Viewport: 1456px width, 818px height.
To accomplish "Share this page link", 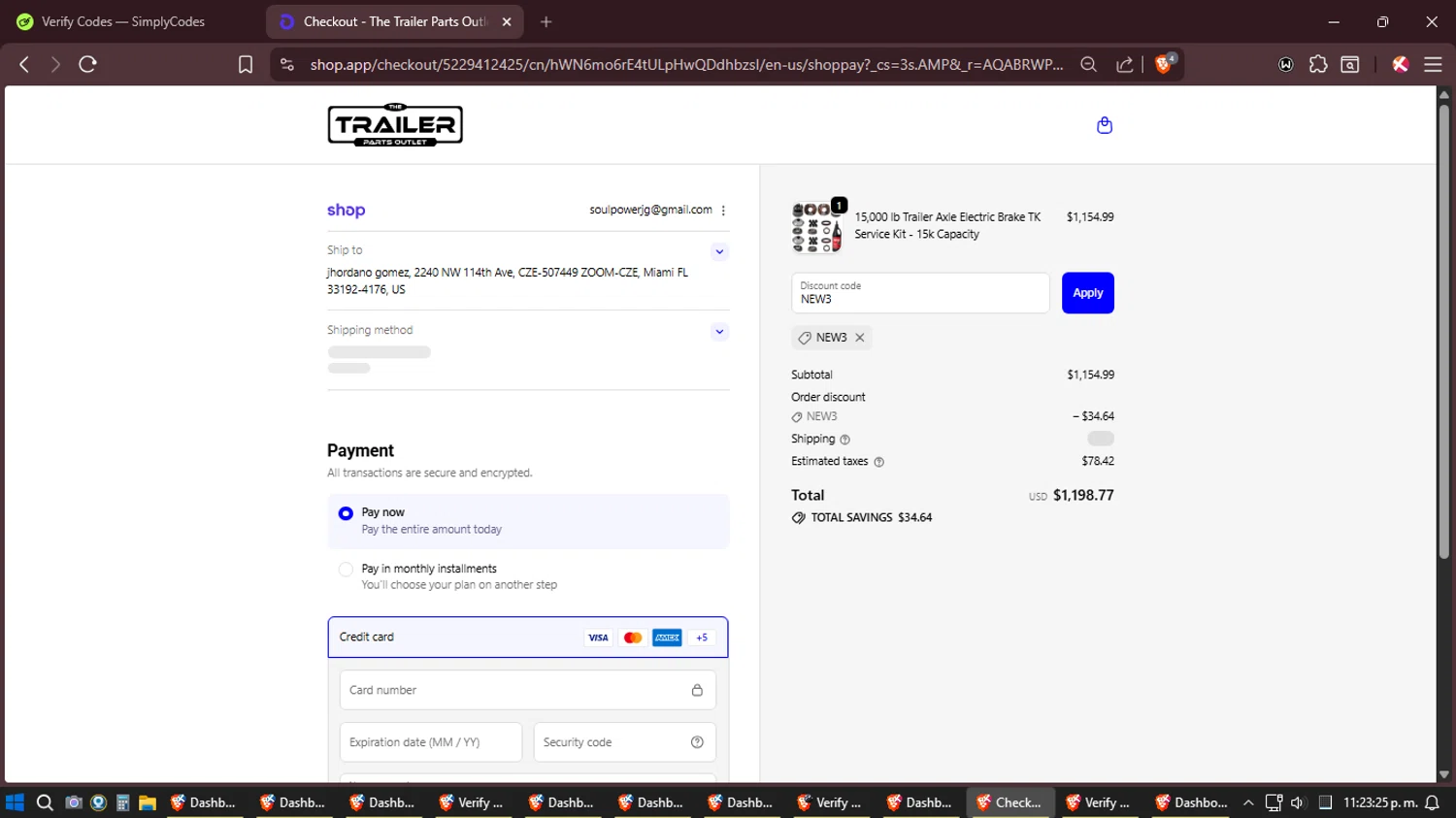I will tap(1125, 64).
